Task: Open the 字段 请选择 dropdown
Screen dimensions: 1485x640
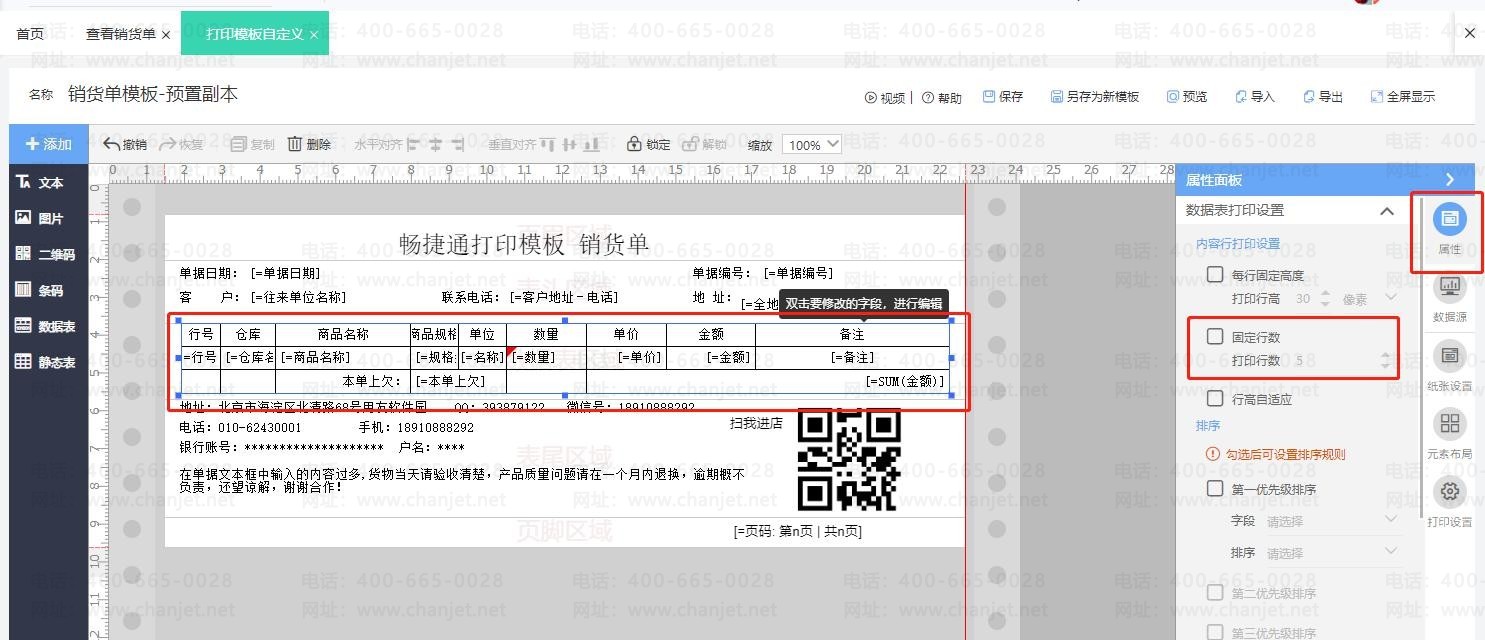Action: pos(1331,520)
